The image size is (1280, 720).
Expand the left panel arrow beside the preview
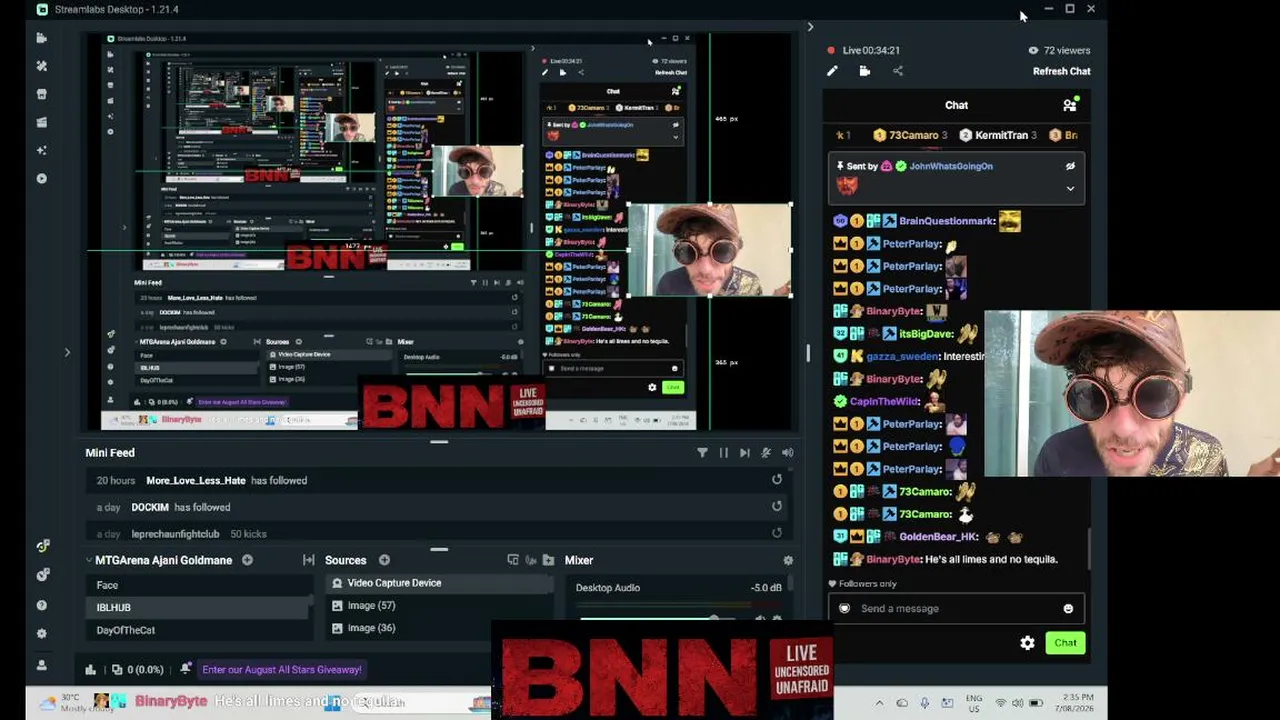[67, 352]
